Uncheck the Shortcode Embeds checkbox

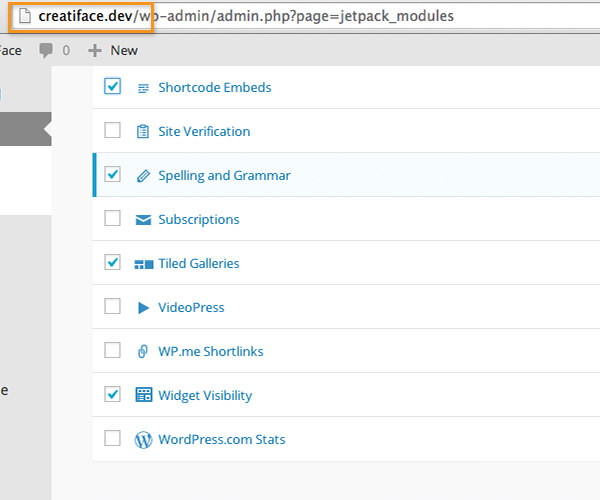point(112,86)
